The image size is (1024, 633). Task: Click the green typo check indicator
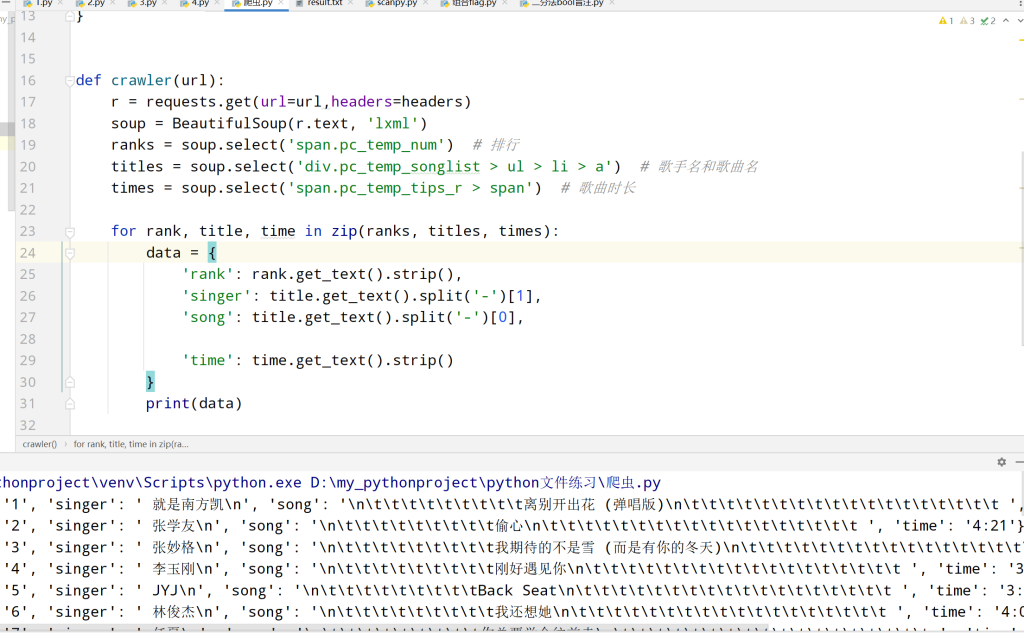987,20
